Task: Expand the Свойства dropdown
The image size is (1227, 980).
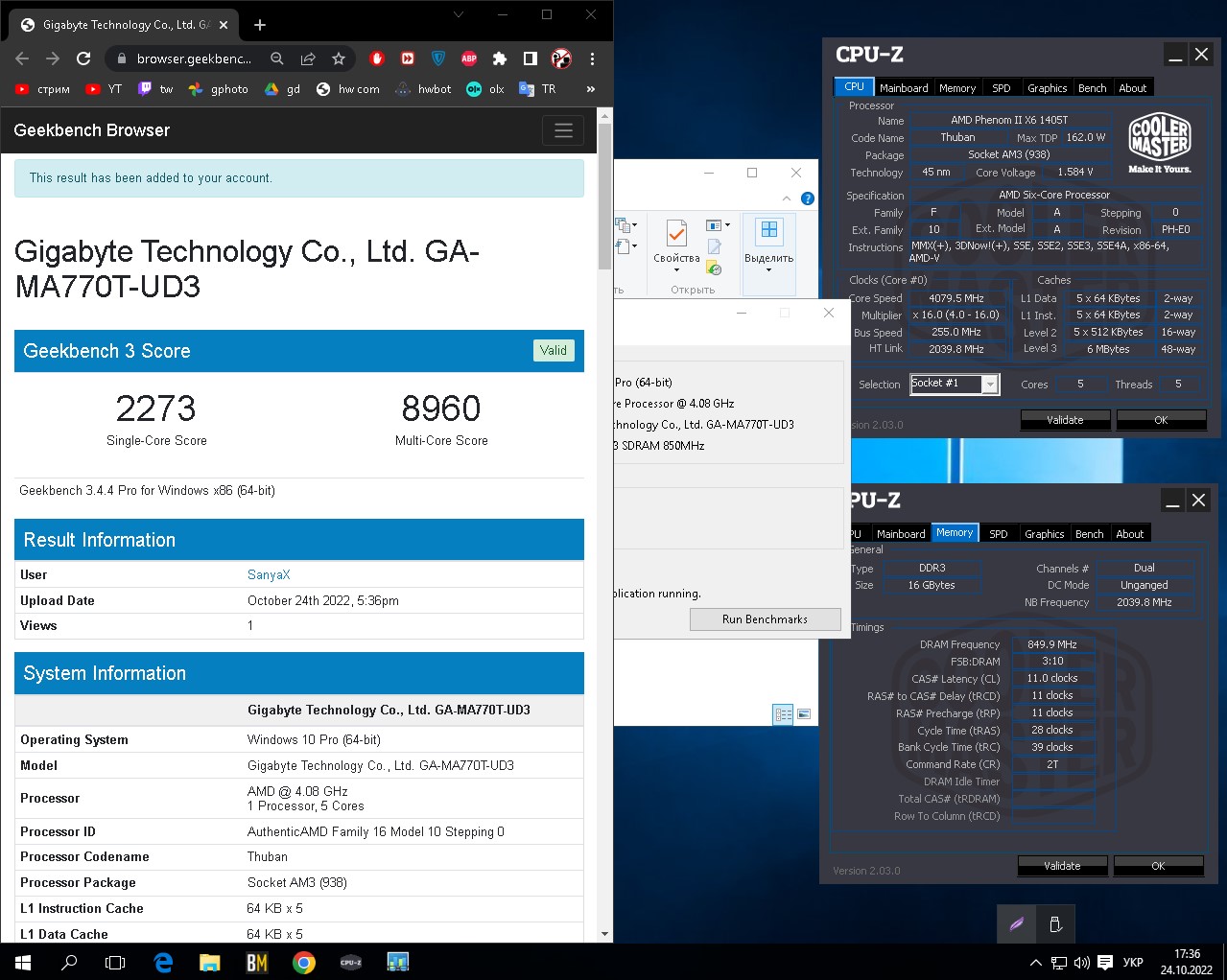Action: [x=676, y=270]
